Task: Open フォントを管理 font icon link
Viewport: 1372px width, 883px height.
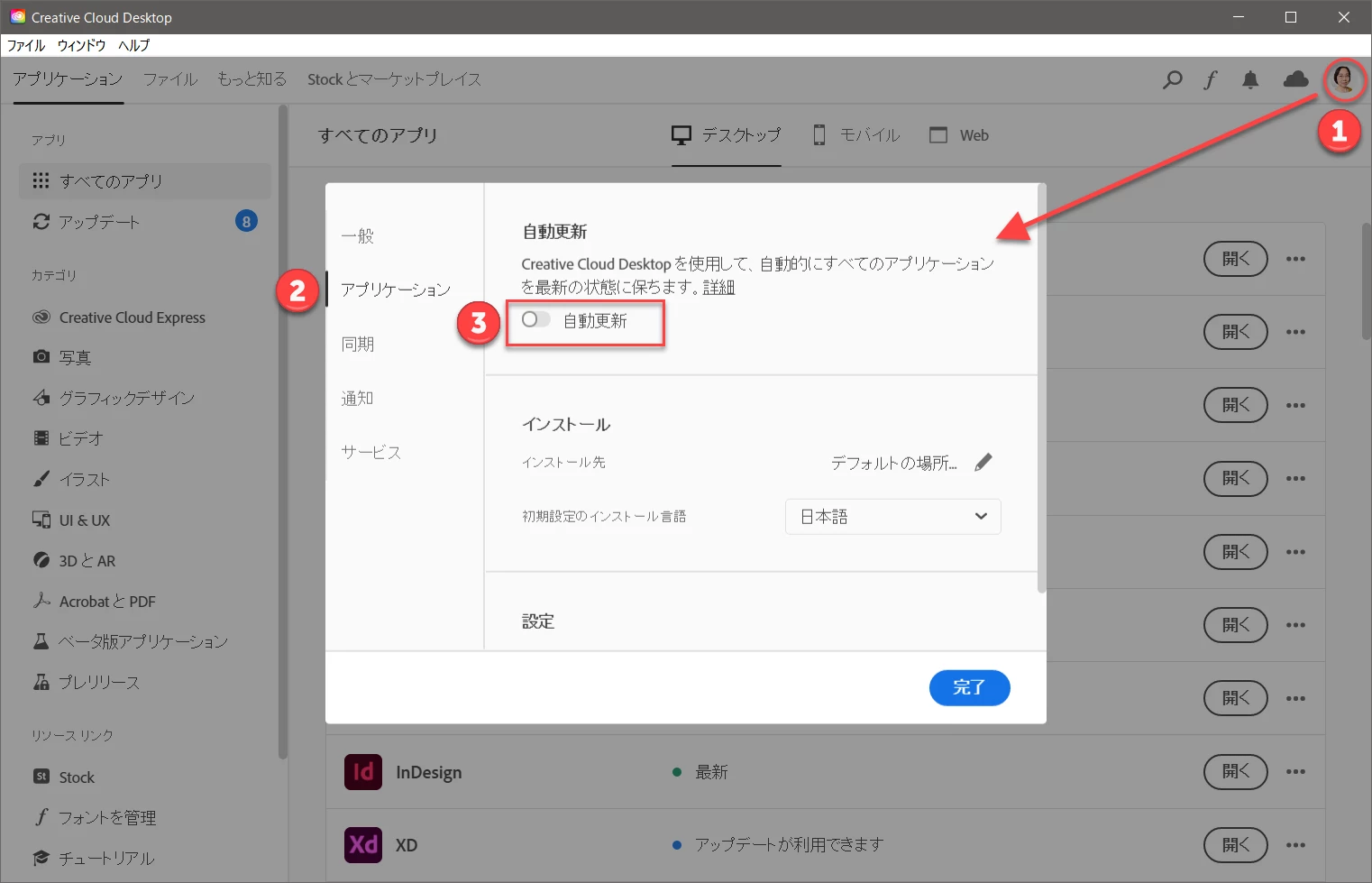Action: 41,817
